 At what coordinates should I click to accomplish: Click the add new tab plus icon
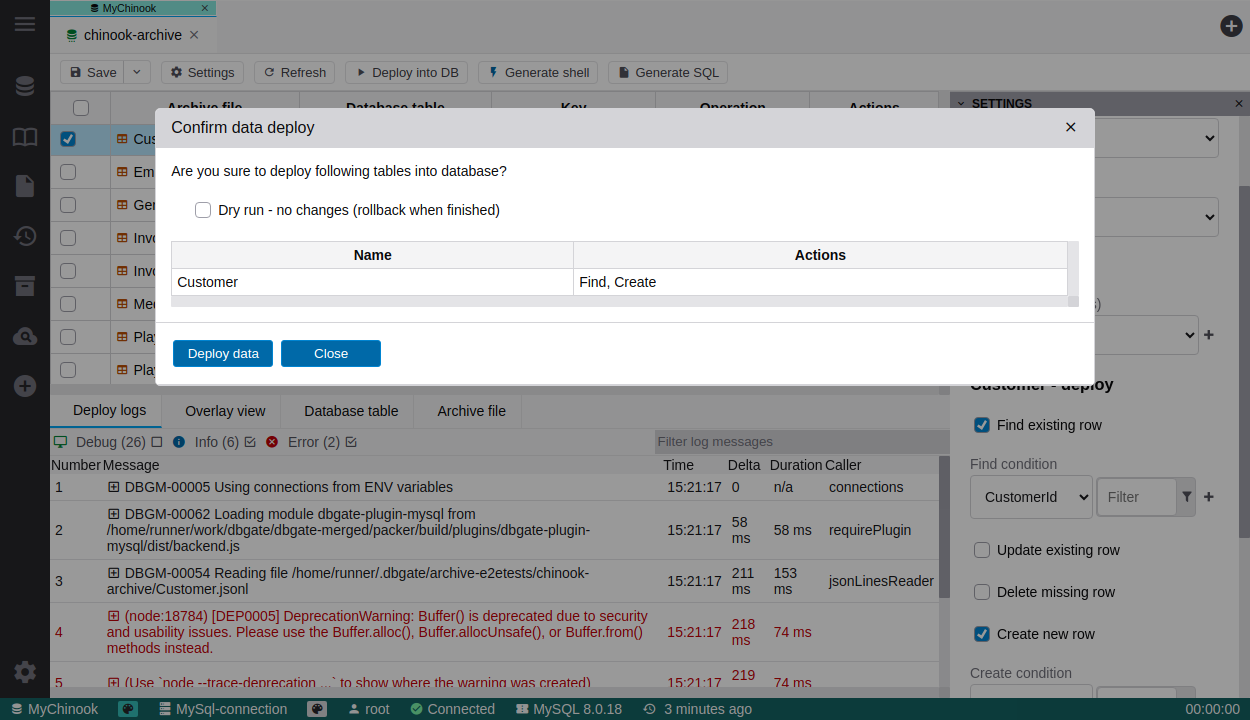(1231, 26)
